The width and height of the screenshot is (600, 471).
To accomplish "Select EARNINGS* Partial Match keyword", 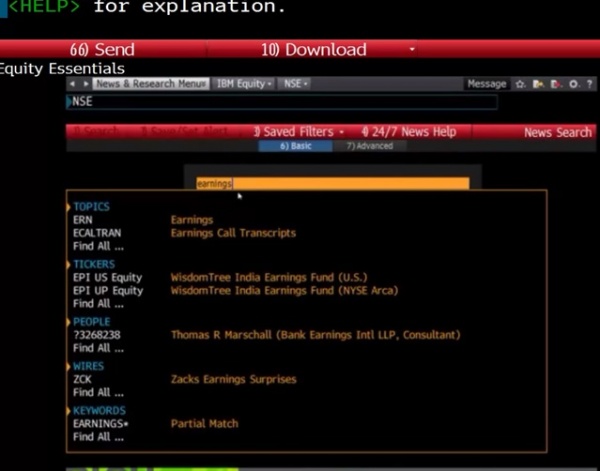I will [x=156, y=424].
